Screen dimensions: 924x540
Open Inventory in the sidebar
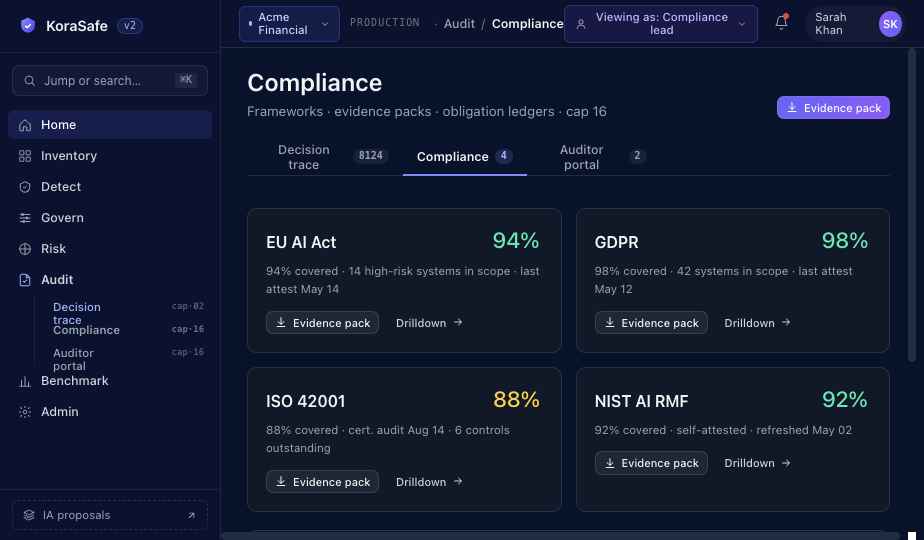pos(110,156)
